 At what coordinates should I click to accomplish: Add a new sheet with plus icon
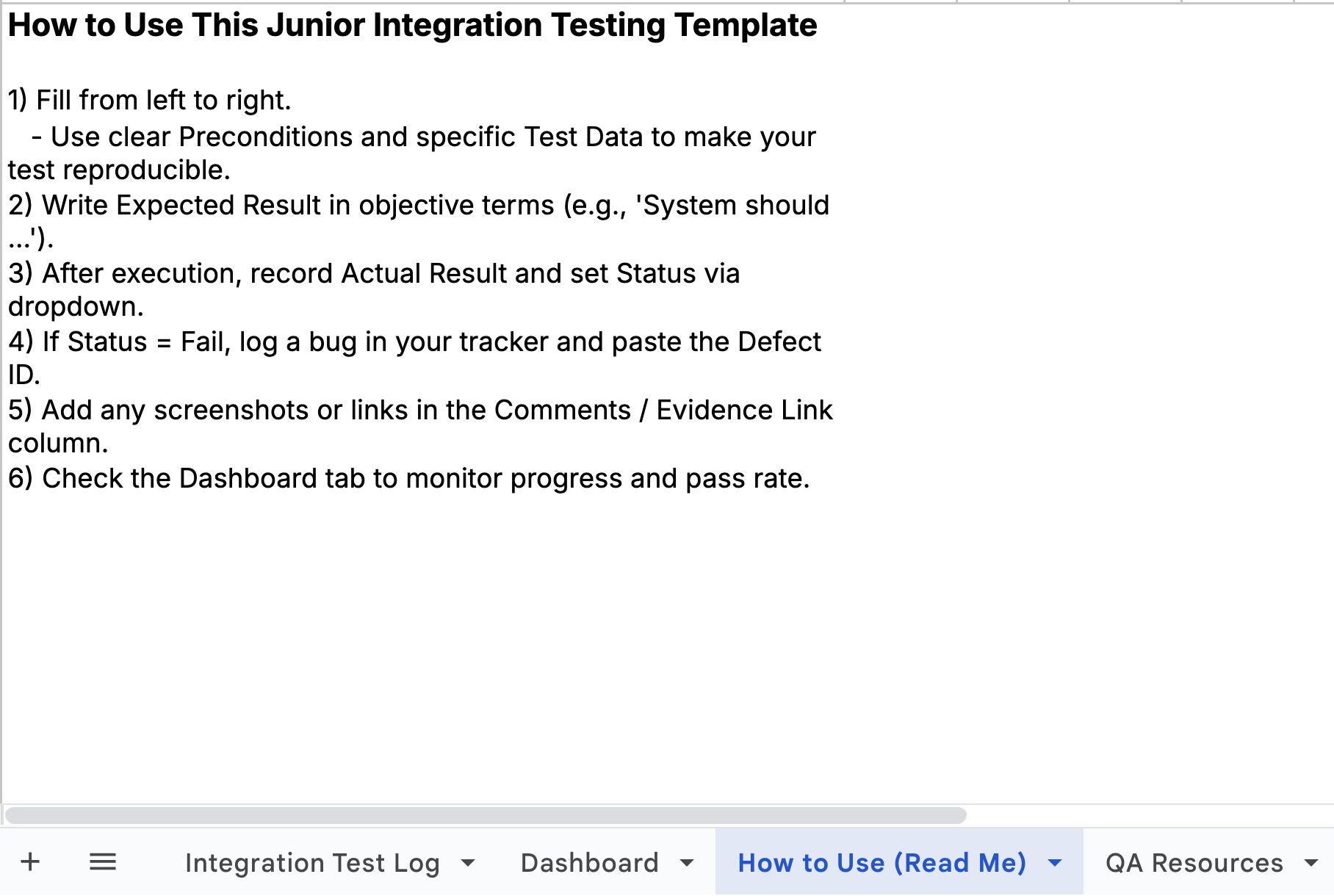[x=30, y=861]
